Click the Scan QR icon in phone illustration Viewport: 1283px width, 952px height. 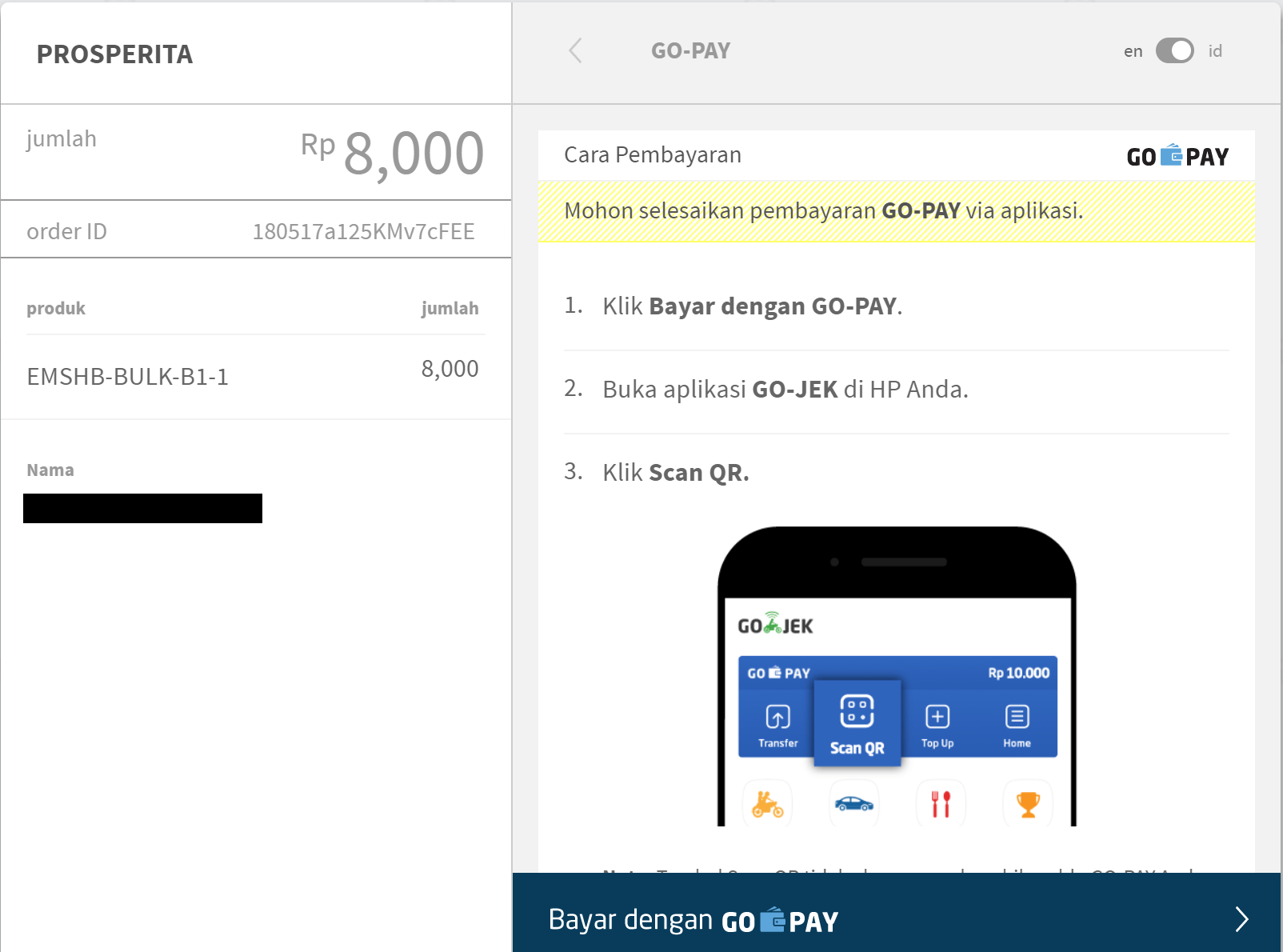857,723
